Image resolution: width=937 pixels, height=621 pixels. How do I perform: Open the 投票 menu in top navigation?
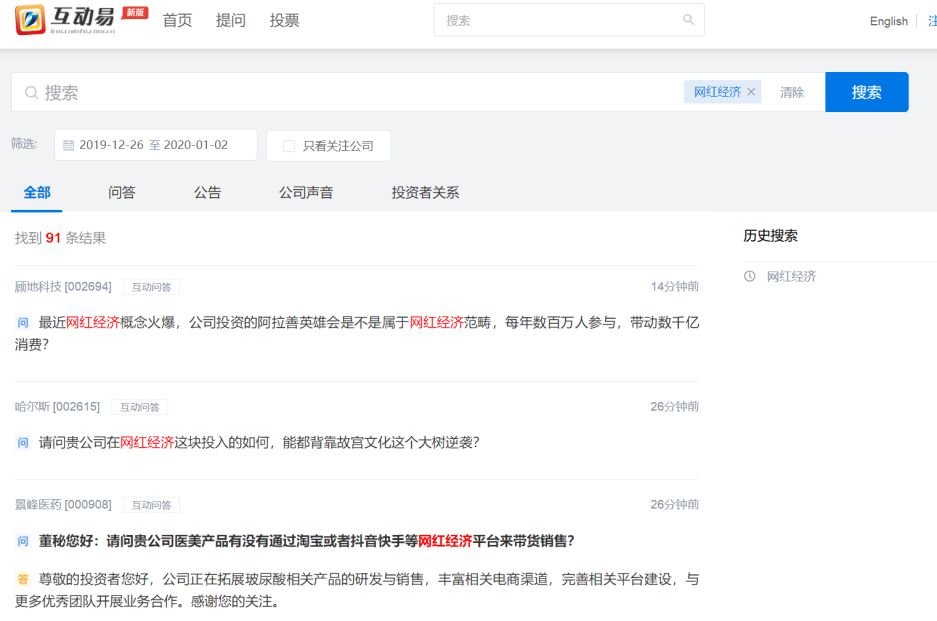pyautogui.click(x=284, y=21)
